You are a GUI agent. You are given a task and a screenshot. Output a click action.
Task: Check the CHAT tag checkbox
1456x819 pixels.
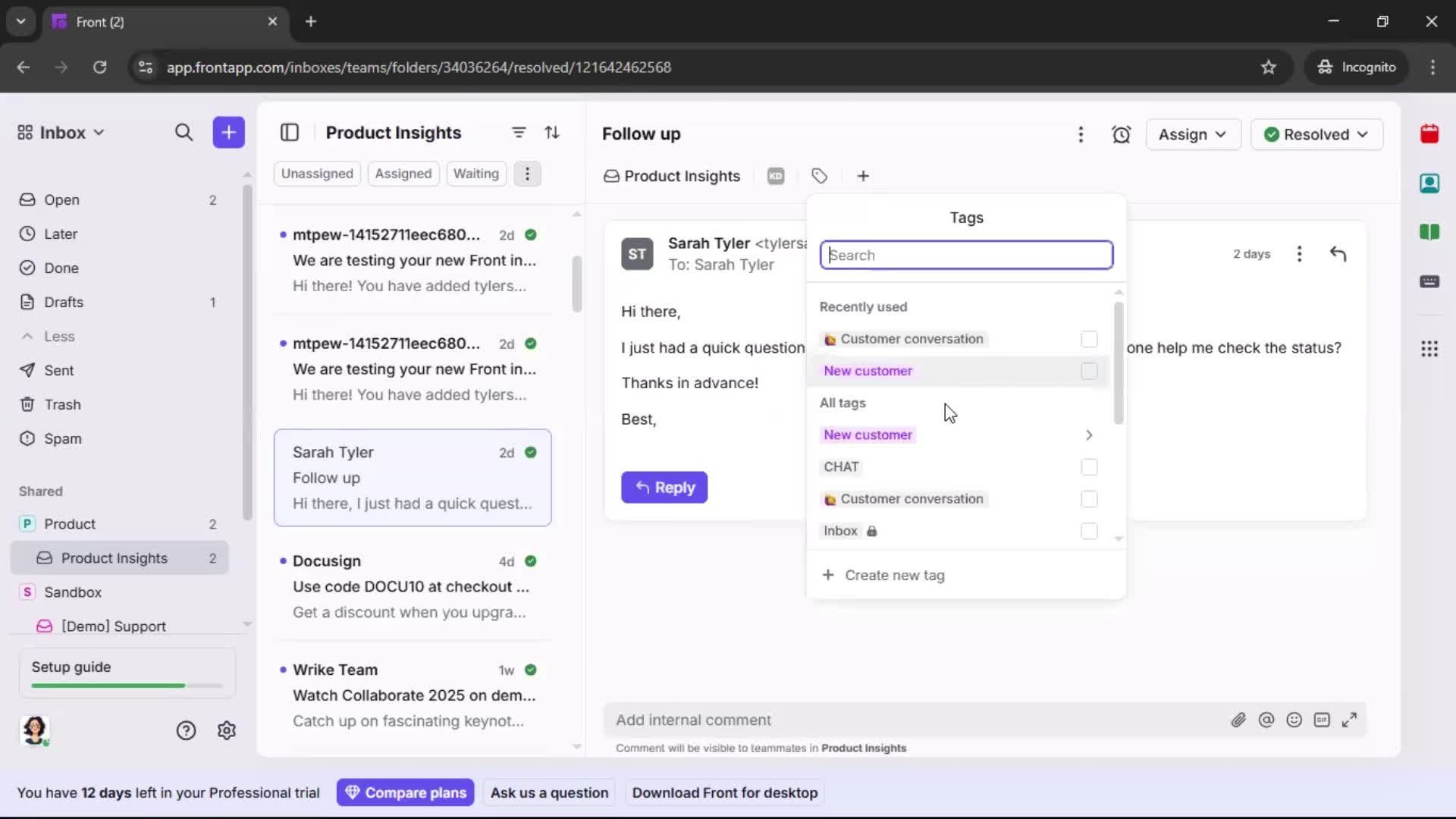[x=1089, y=467]
